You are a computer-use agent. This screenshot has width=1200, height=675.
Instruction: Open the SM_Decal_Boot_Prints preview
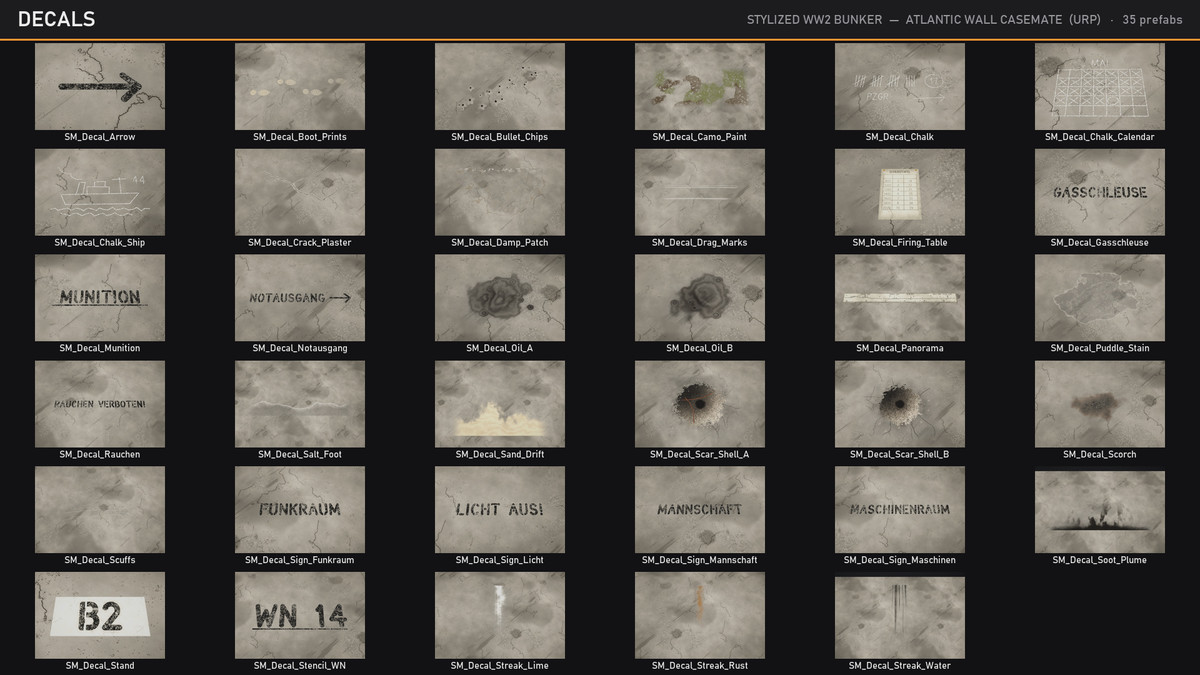point(300,86)
